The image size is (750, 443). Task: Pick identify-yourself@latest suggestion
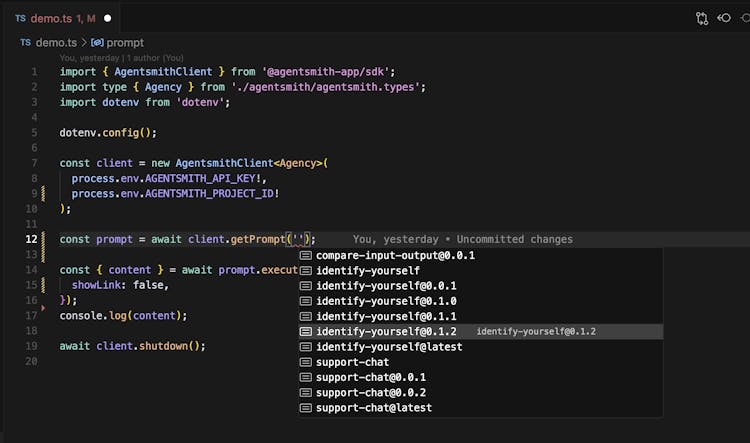481,347
